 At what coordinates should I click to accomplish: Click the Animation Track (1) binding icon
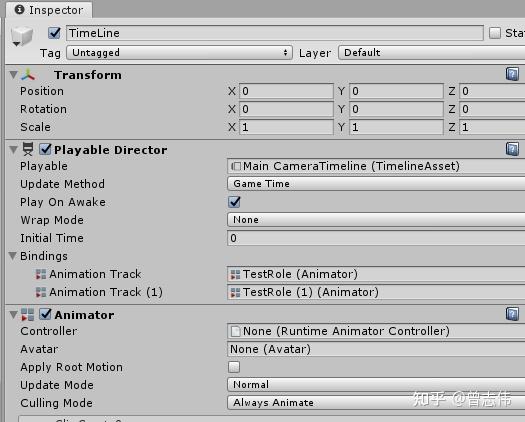[x=41, y=292]
